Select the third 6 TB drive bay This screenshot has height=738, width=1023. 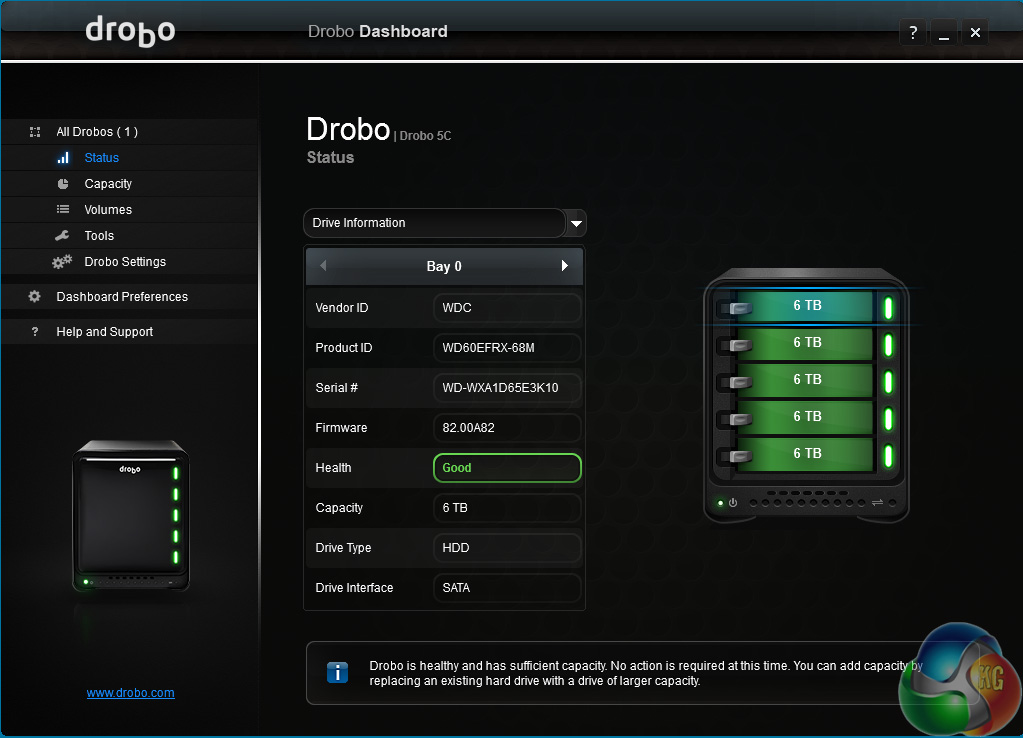coord(806,380)
